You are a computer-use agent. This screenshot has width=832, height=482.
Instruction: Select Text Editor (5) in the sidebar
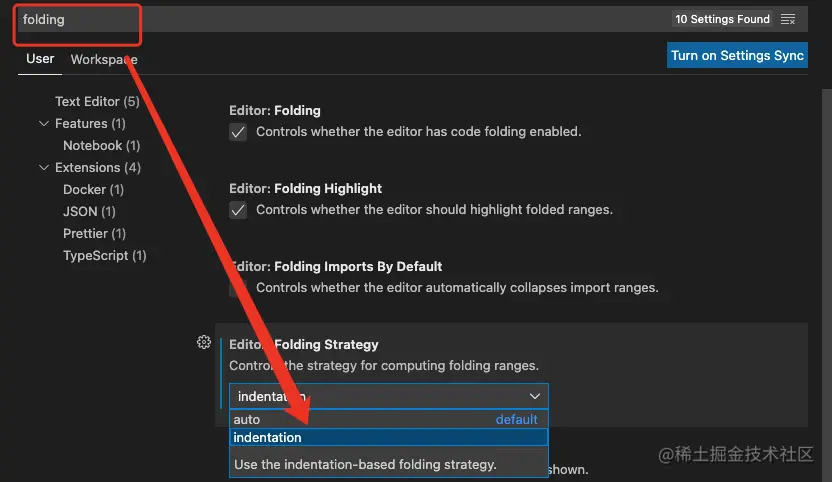pyautogui.click(x=97, y=102)
